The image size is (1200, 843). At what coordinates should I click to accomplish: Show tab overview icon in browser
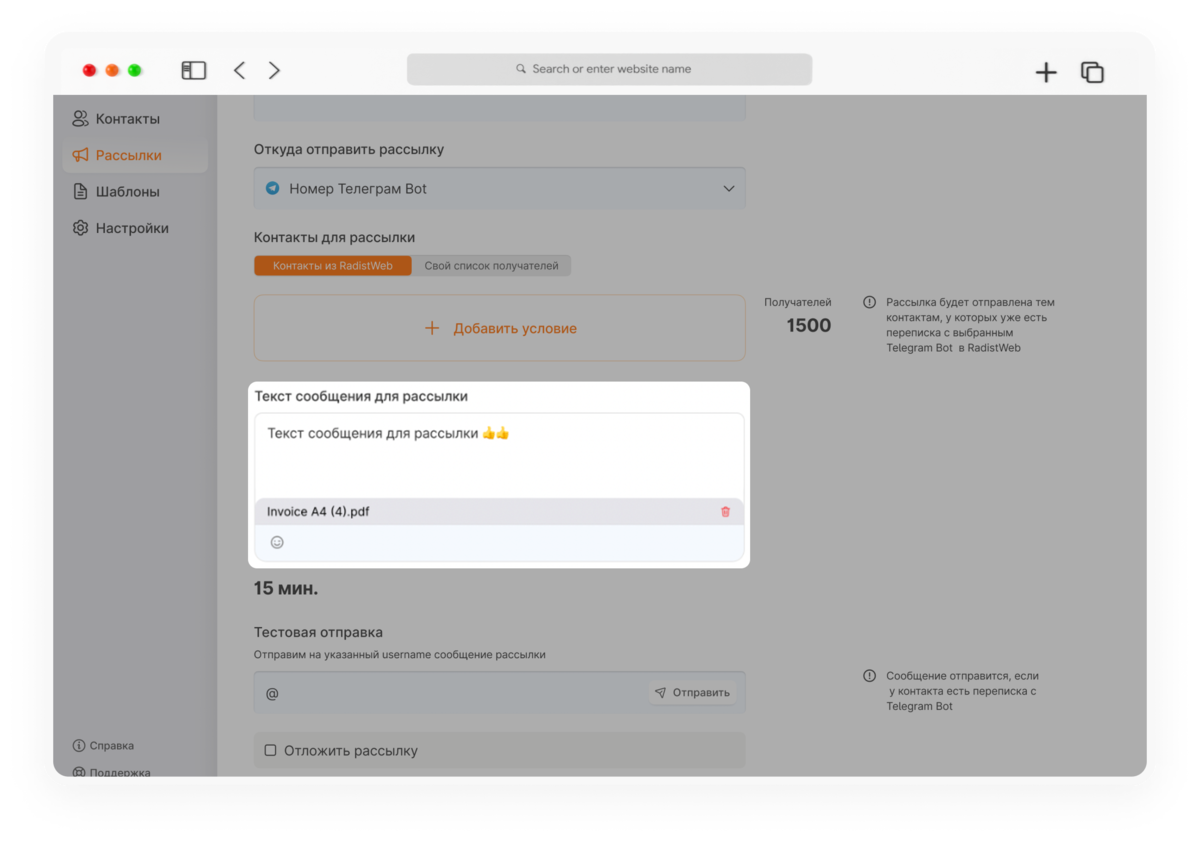1092,72
